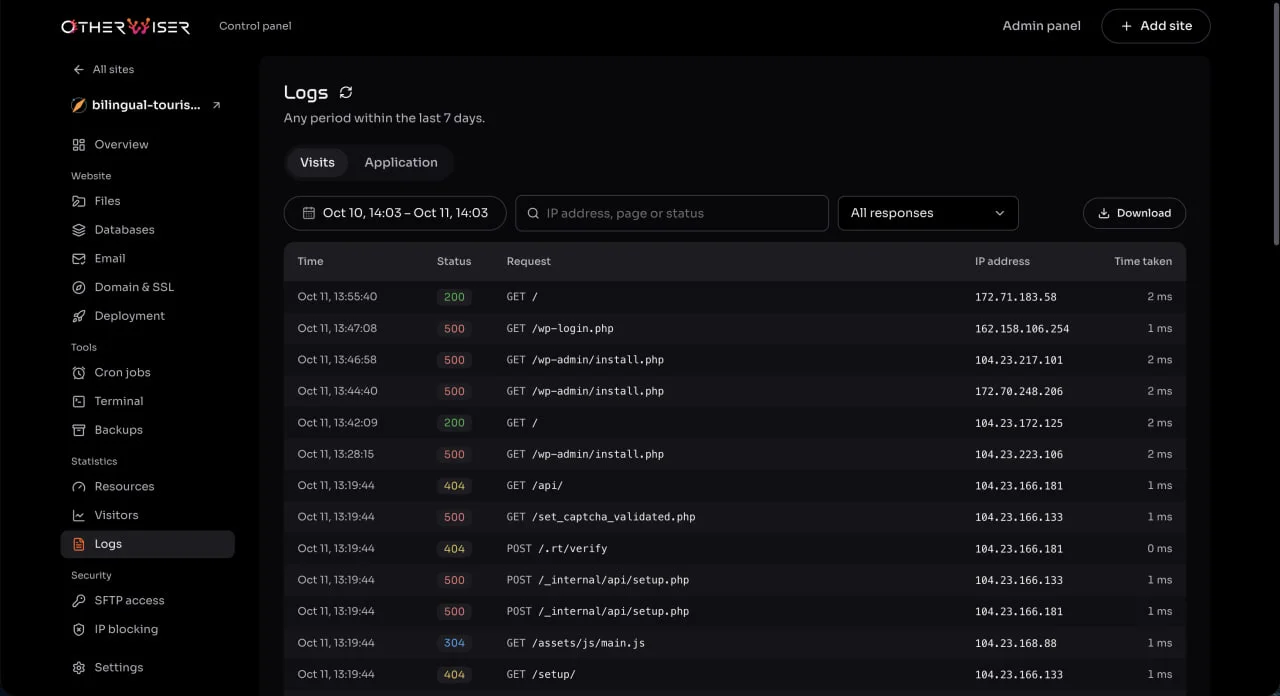Click the orange site favicon icon
The image size is (1280, 696).
point(79,105)
